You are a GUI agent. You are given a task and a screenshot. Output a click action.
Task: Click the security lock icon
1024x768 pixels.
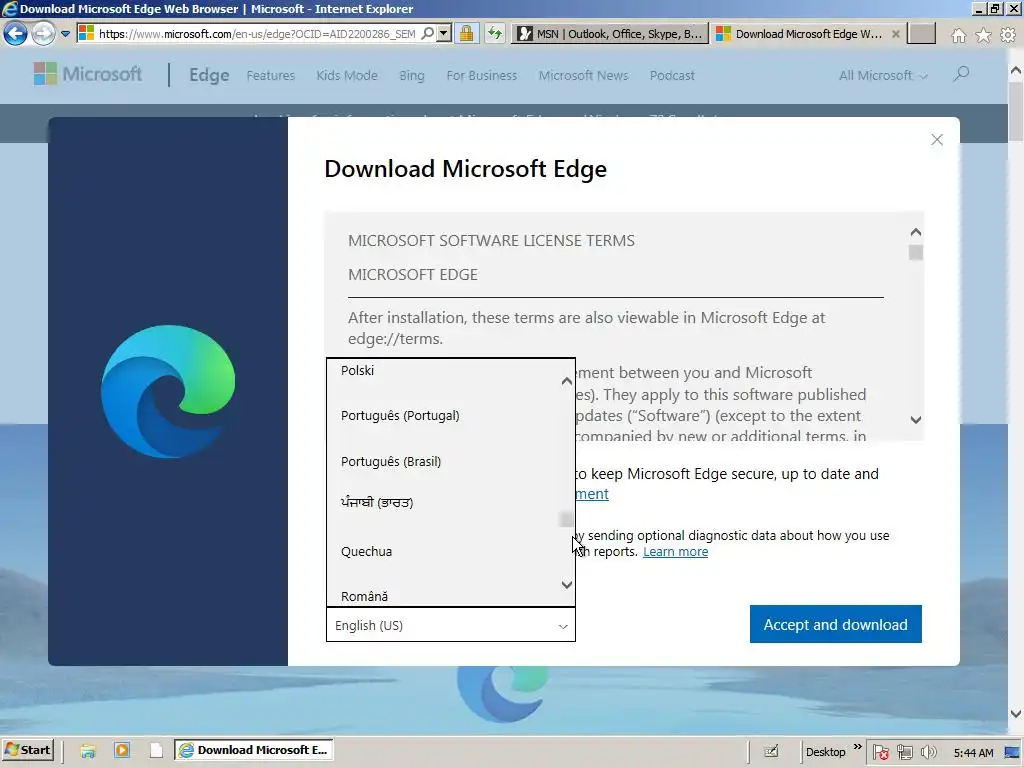click(466, 33)
